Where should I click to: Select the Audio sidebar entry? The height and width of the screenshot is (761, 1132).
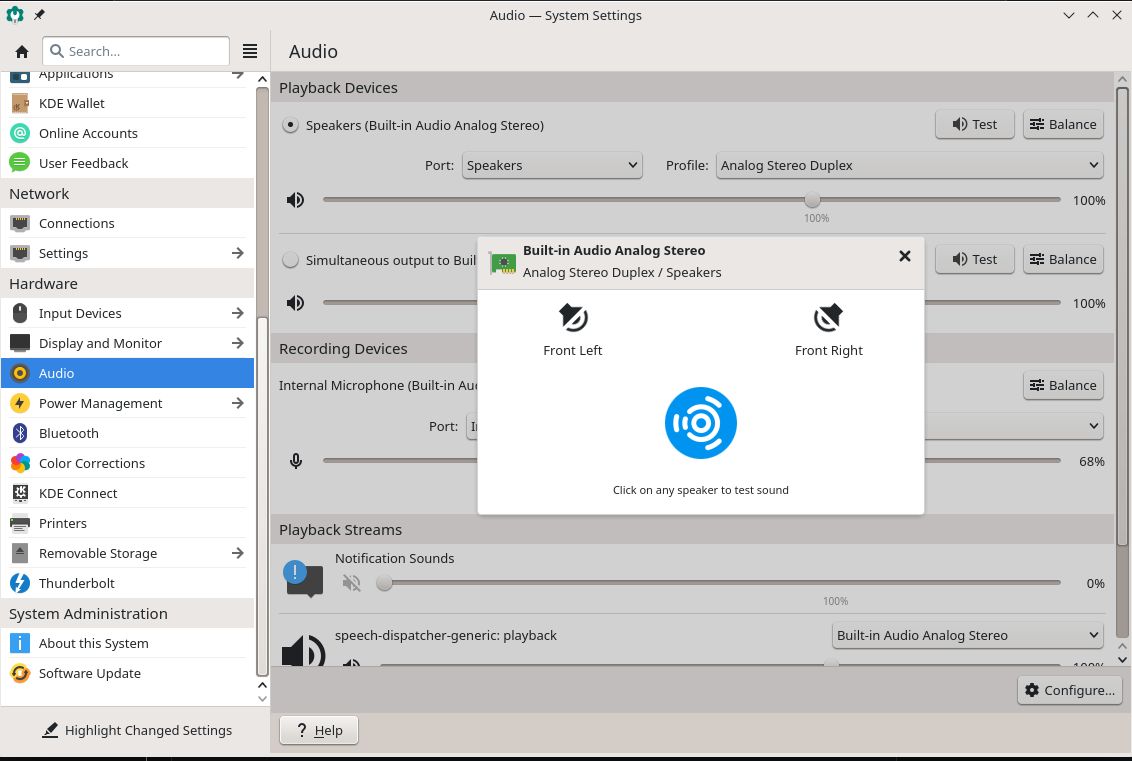[128, 373]
